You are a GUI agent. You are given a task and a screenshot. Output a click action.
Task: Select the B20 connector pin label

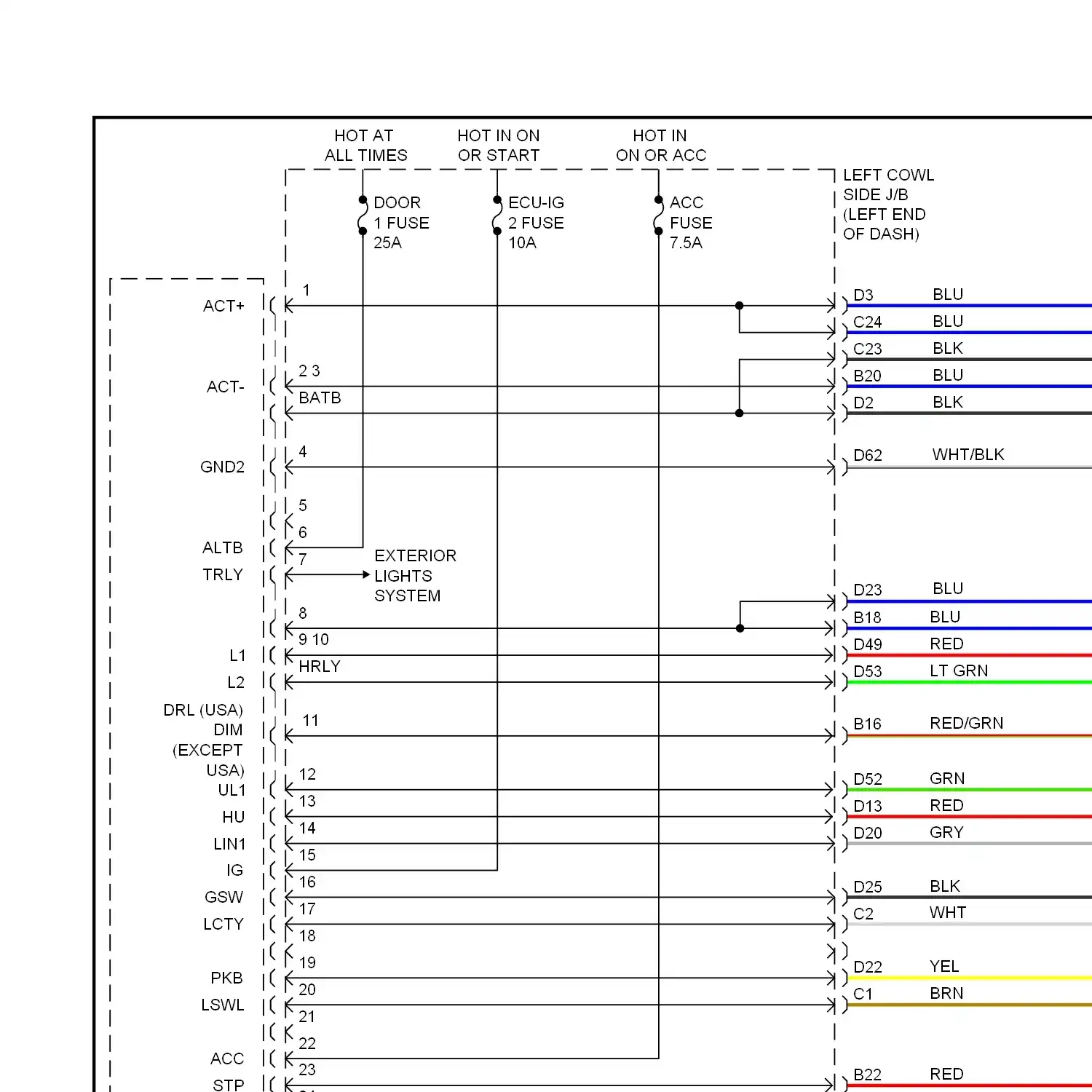867,376
